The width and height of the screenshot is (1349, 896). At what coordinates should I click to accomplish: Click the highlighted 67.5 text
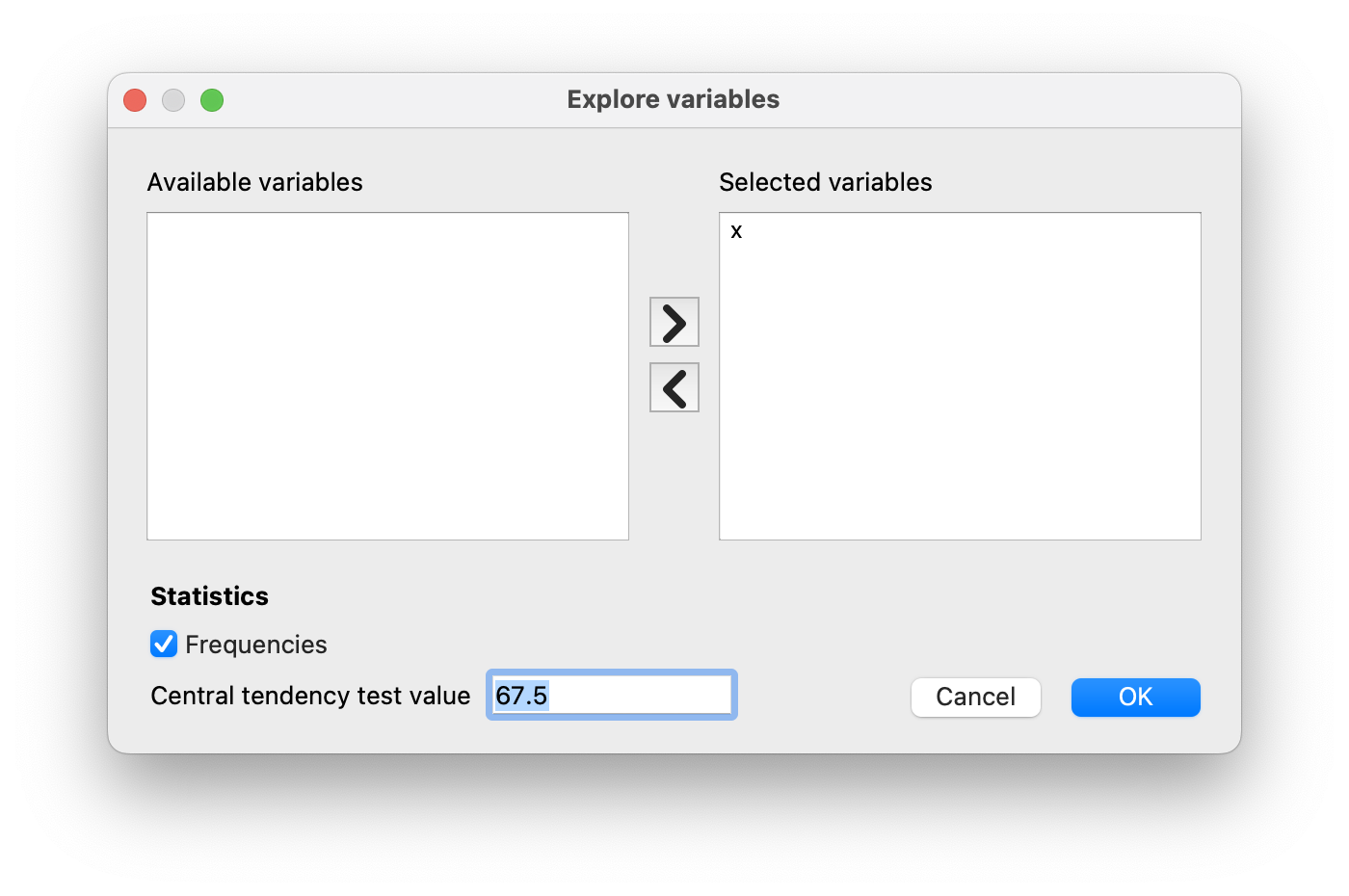point(521,696)
